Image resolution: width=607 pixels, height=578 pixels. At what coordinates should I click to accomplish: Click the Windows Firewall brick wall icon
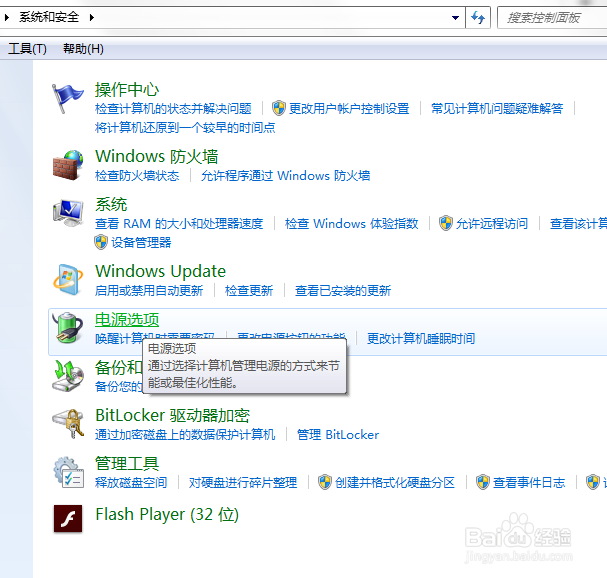click(68, 165)
